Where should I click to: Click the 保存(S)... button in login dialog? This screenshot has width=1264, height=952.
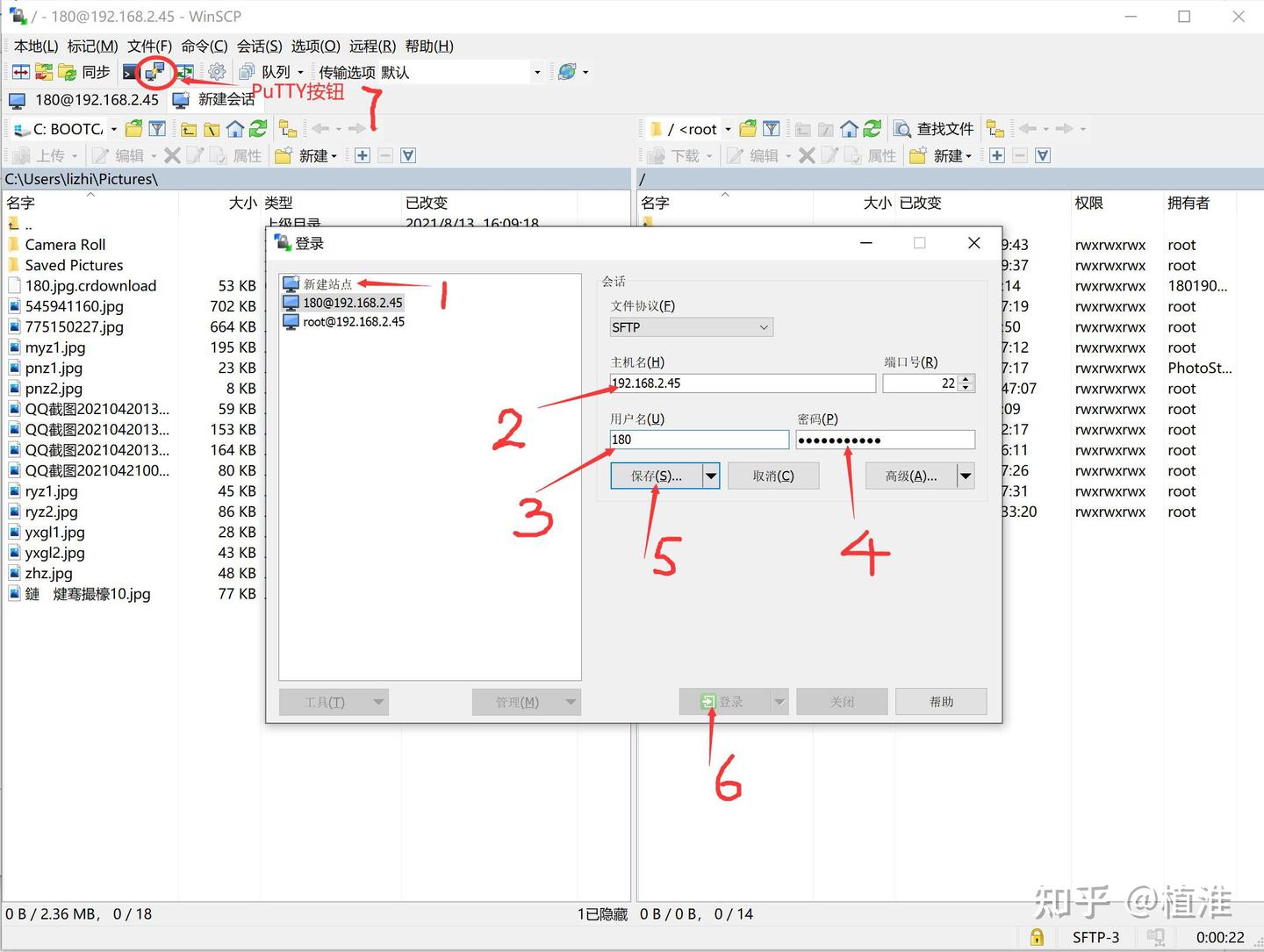pyautogui.click(x=657, y=476)
